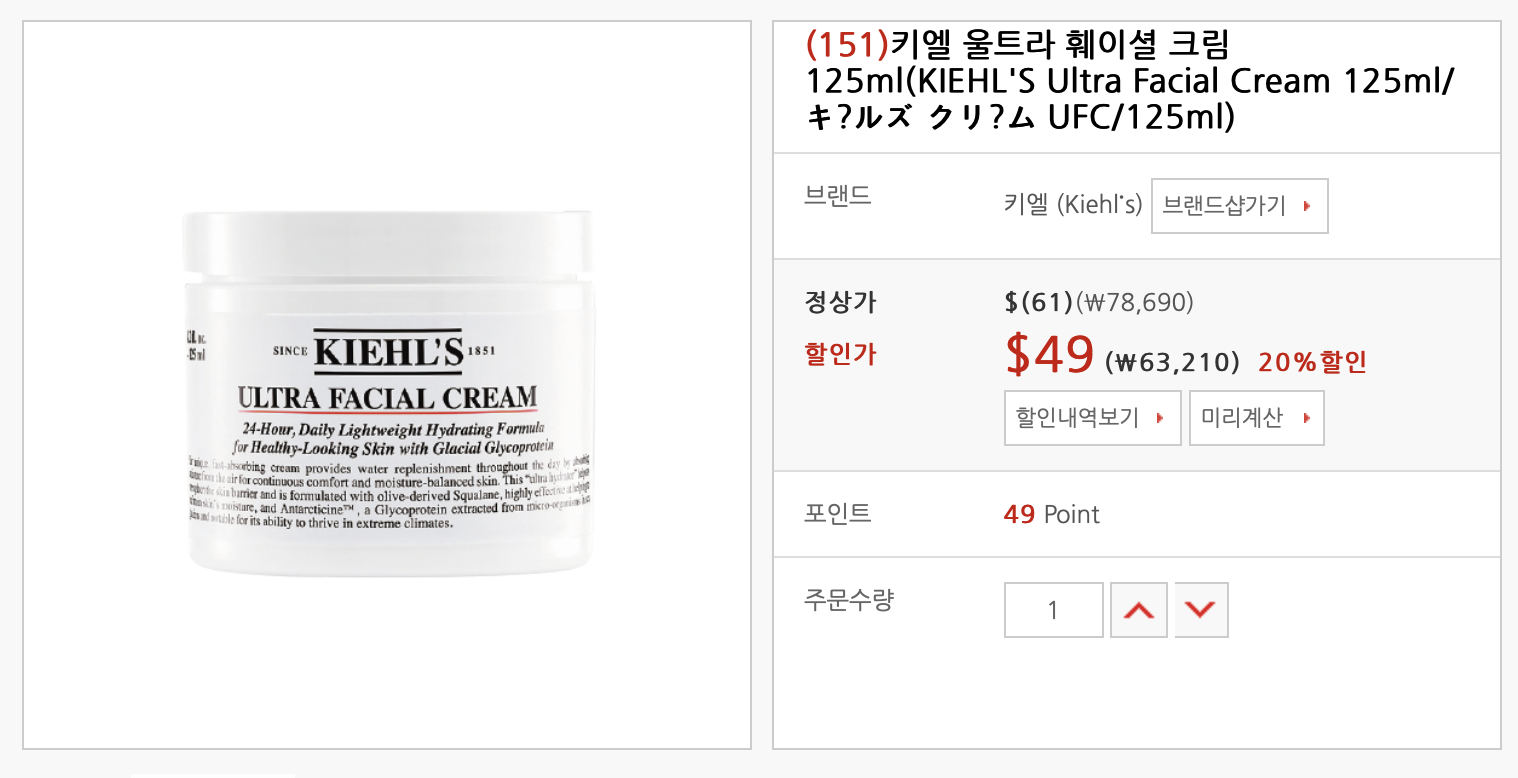This screenshot has width=1518, height=778.
Task: View discount details via 할인내역보기
Action: click(1093, 418)
